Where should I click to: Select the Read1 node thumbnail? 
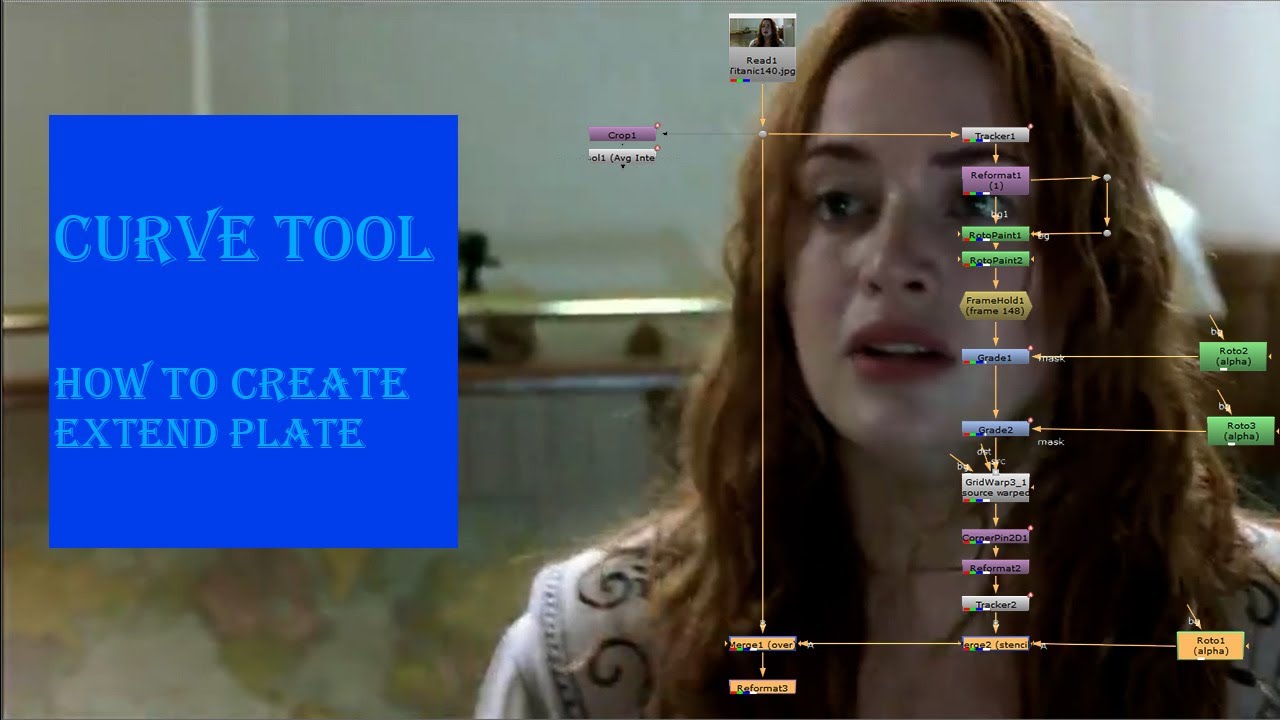click(x=762, y=31)
